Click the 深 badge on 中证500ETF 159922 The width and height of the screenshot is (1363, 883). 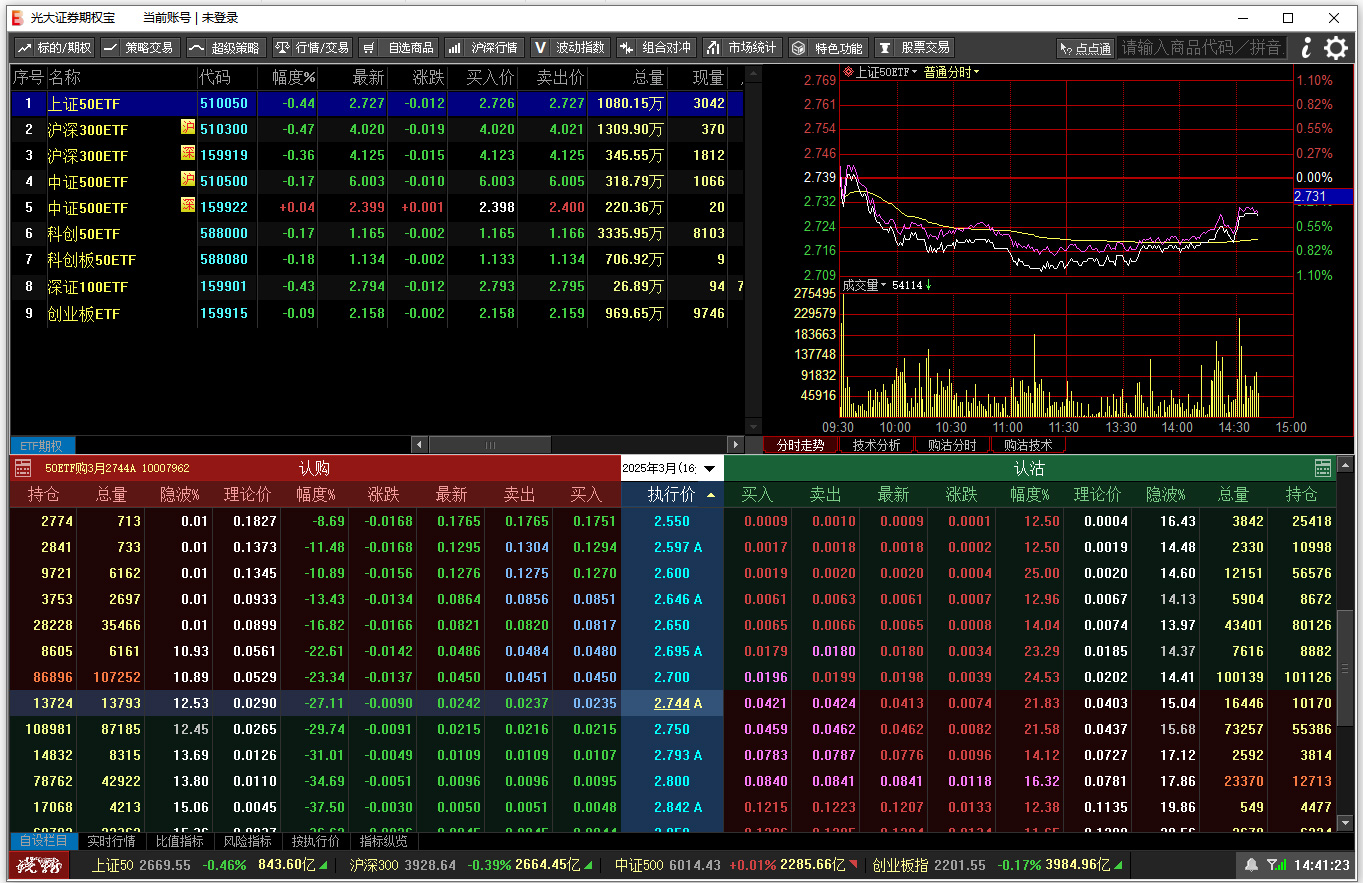[x=188, y=205]
